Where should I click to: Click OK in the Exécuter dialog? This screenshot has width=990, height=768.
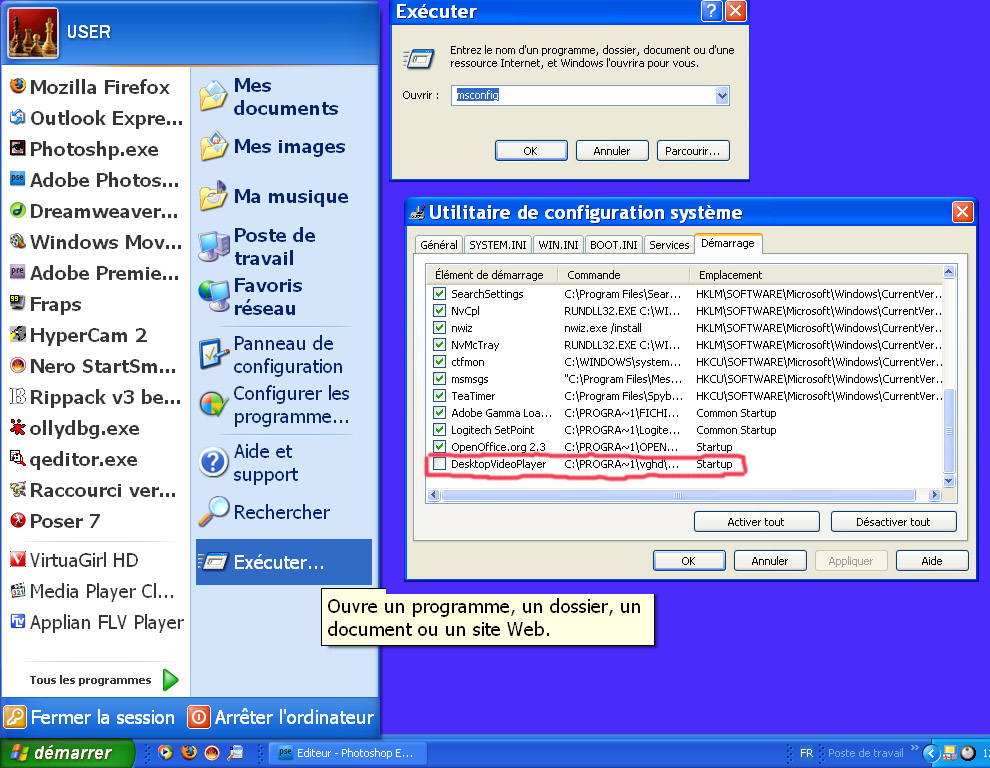click(531, 151)
